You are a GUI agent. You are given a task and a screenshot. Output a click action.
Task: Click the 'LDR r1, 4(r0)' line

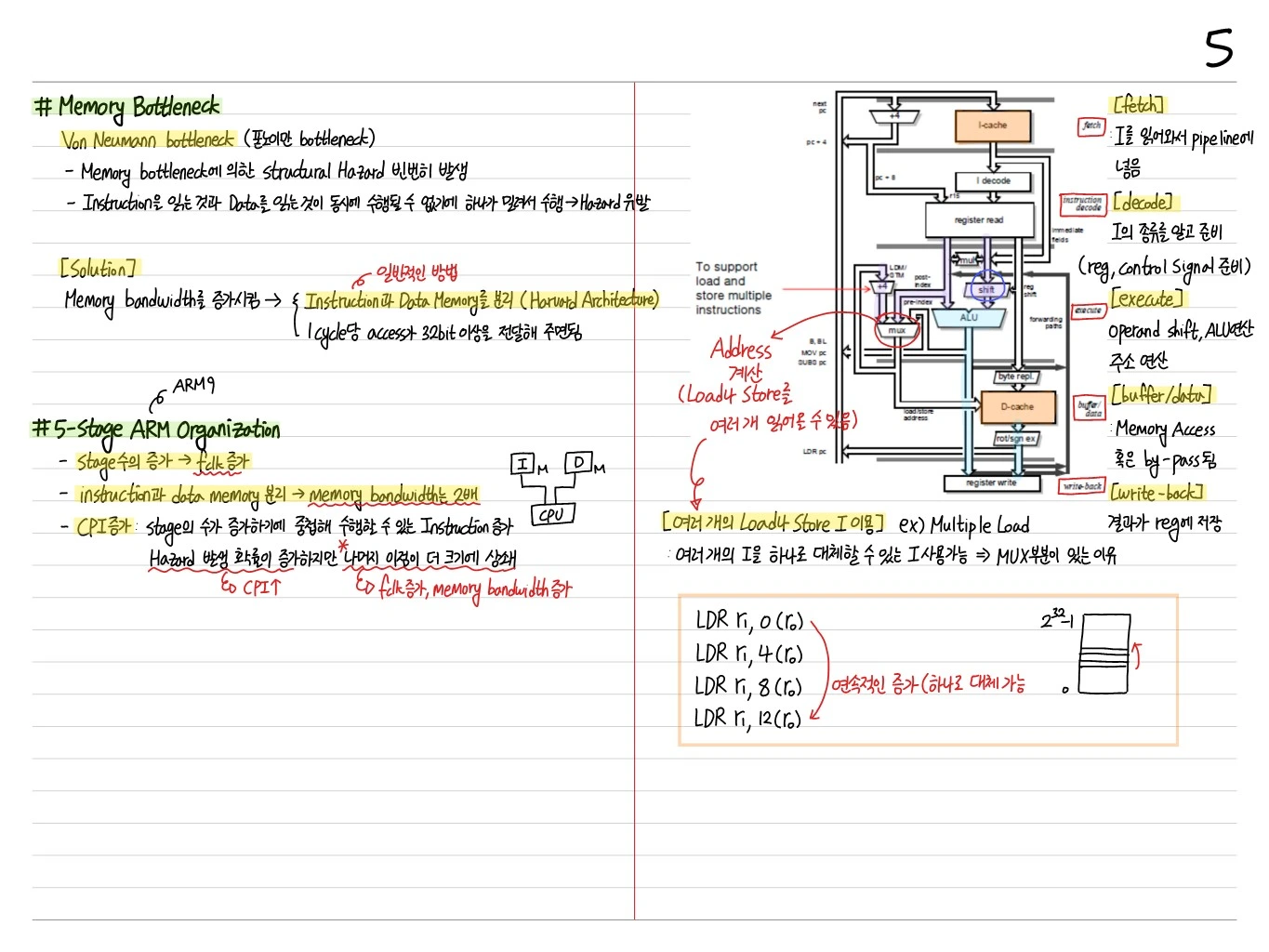[748, 654]
